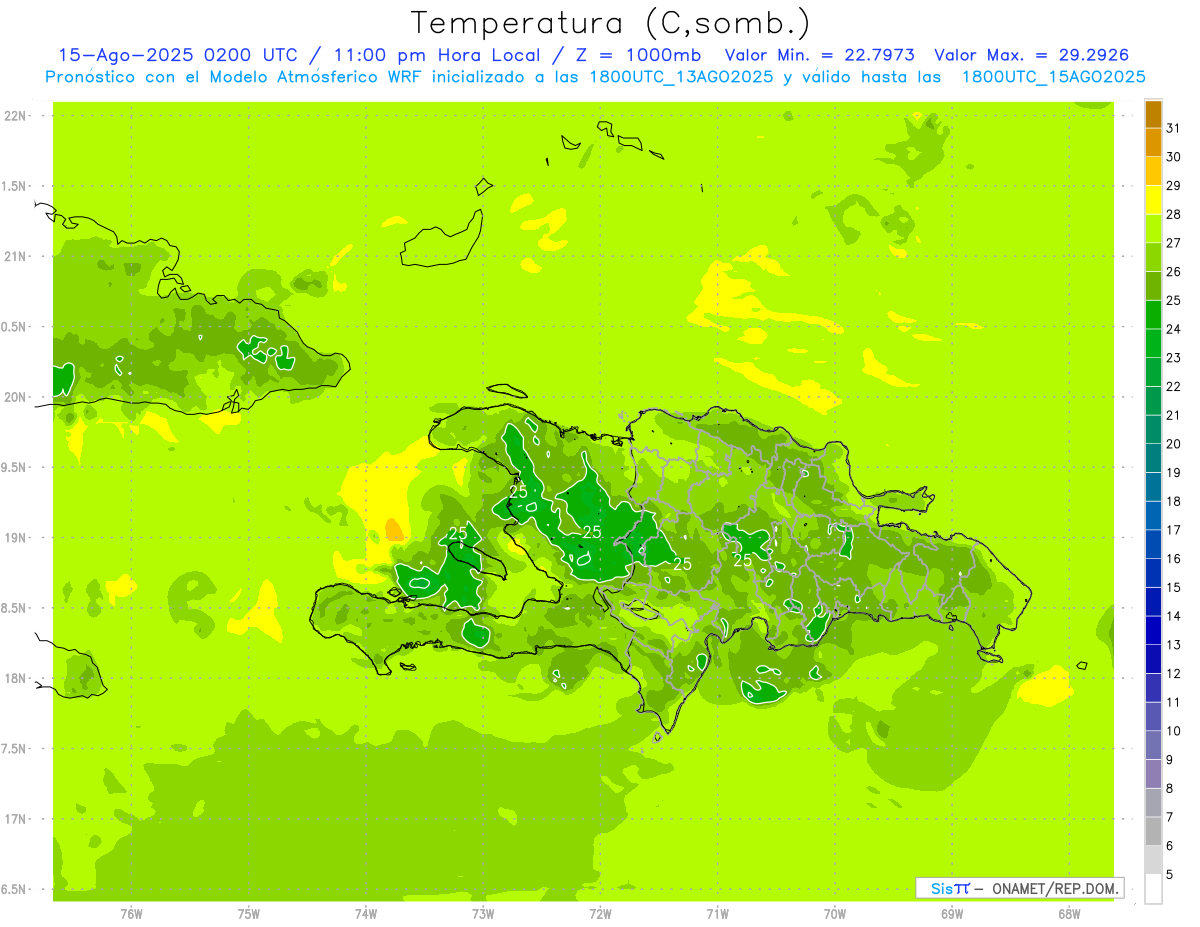Click the latitude label 19N

coord(15,538)
